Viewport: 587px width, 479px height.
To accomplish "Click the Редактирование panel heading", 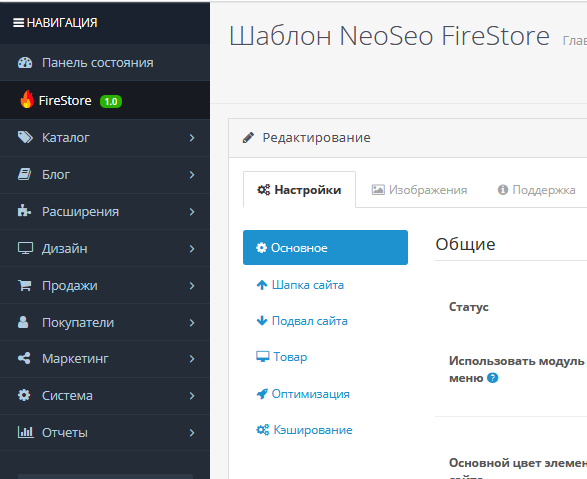I will pos(316,138).
